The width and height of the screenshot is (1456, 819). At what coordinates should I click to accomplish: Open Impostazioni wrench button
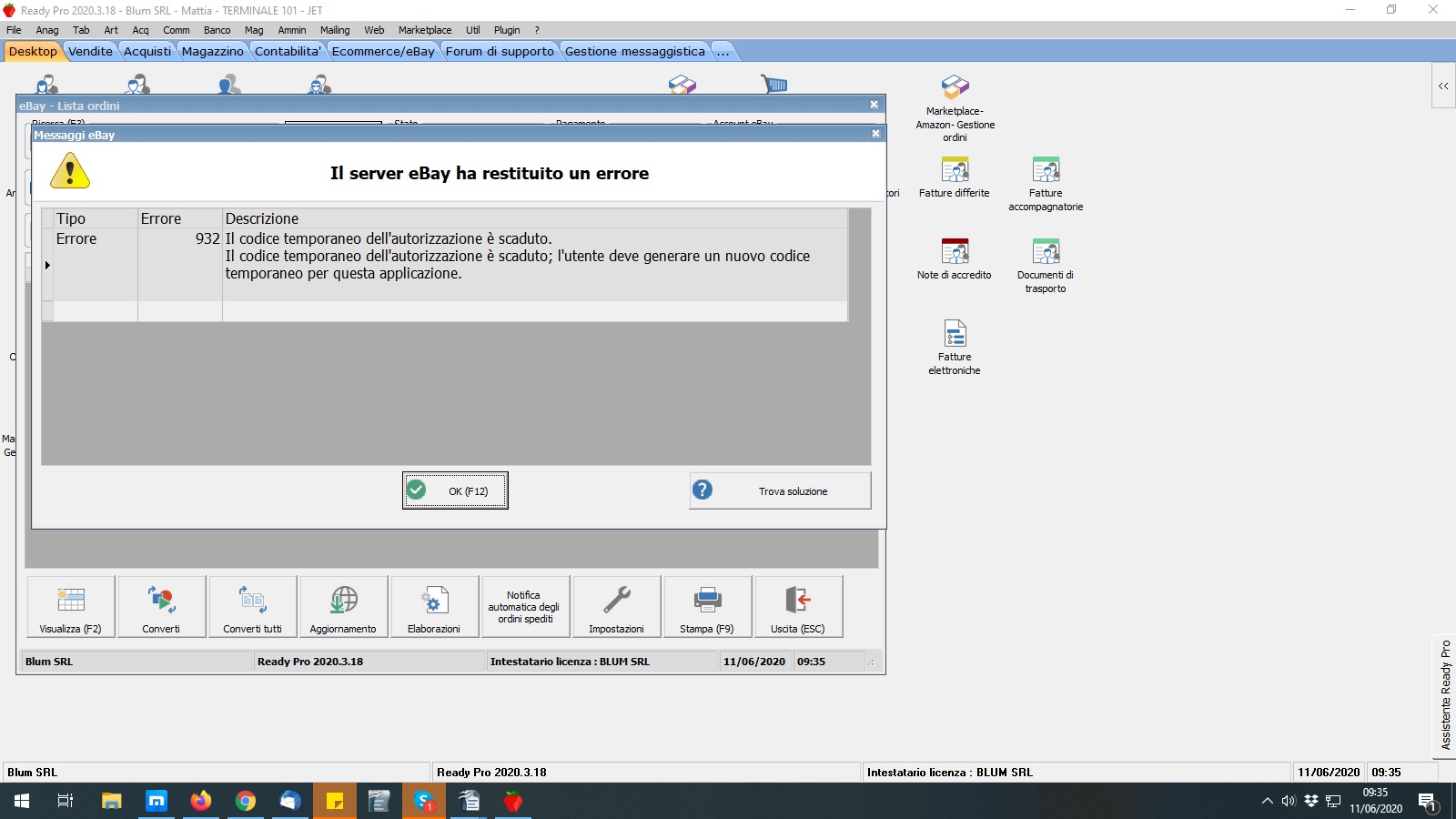point(617,606)
